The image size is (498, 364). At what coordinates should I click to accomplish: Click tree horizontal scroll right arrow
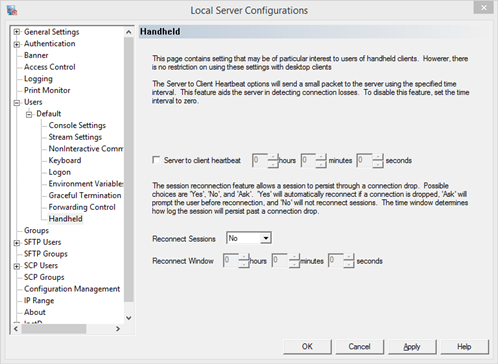tap(118, 329)
